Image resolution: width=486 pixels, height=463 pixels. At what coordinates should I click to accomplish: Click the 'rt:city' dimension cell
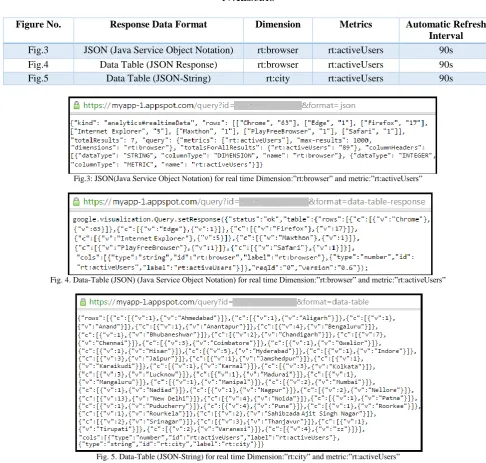click(278, 79)
